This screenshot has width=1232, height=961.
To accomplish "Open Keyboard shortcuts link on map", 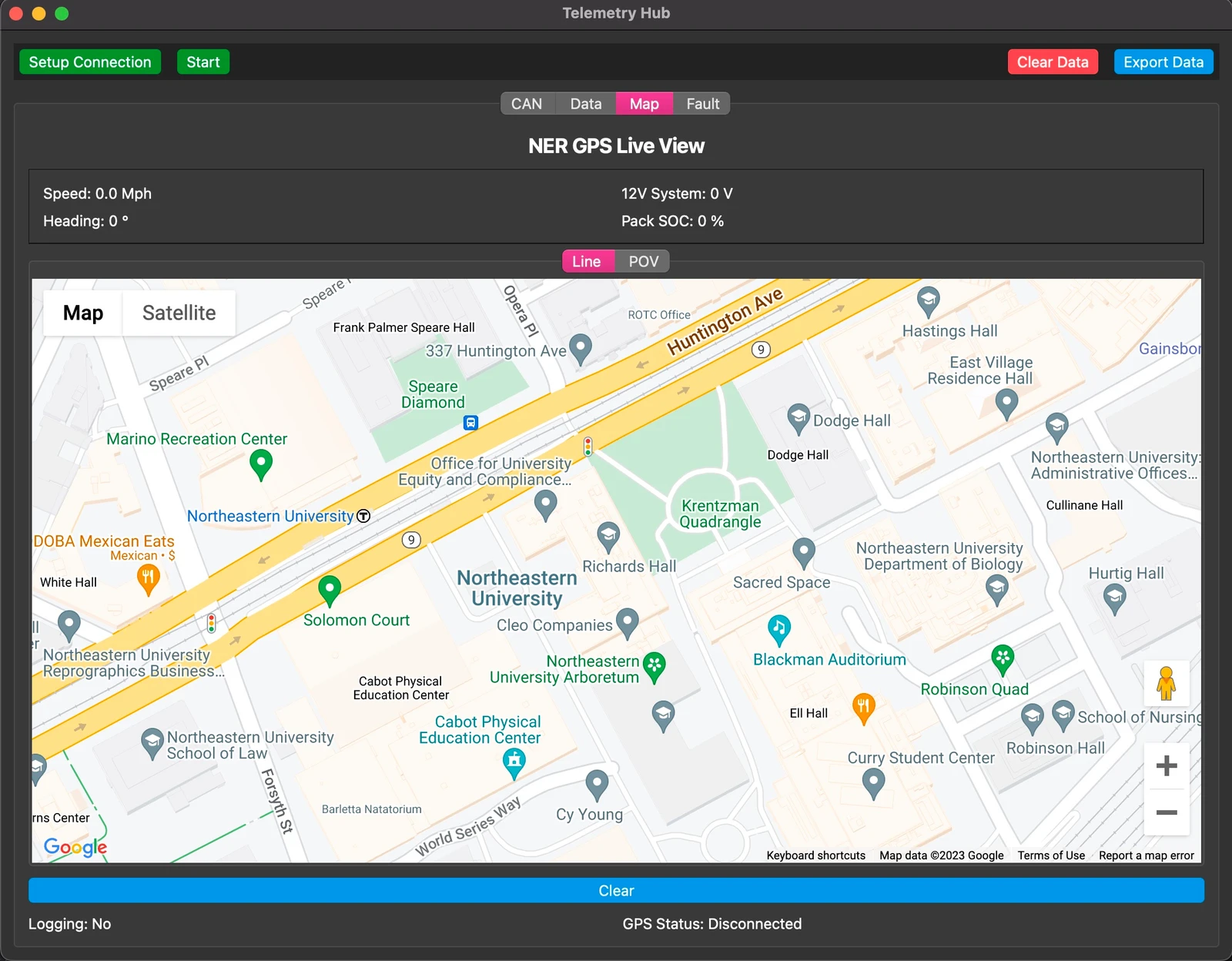I will pos(816,856).
